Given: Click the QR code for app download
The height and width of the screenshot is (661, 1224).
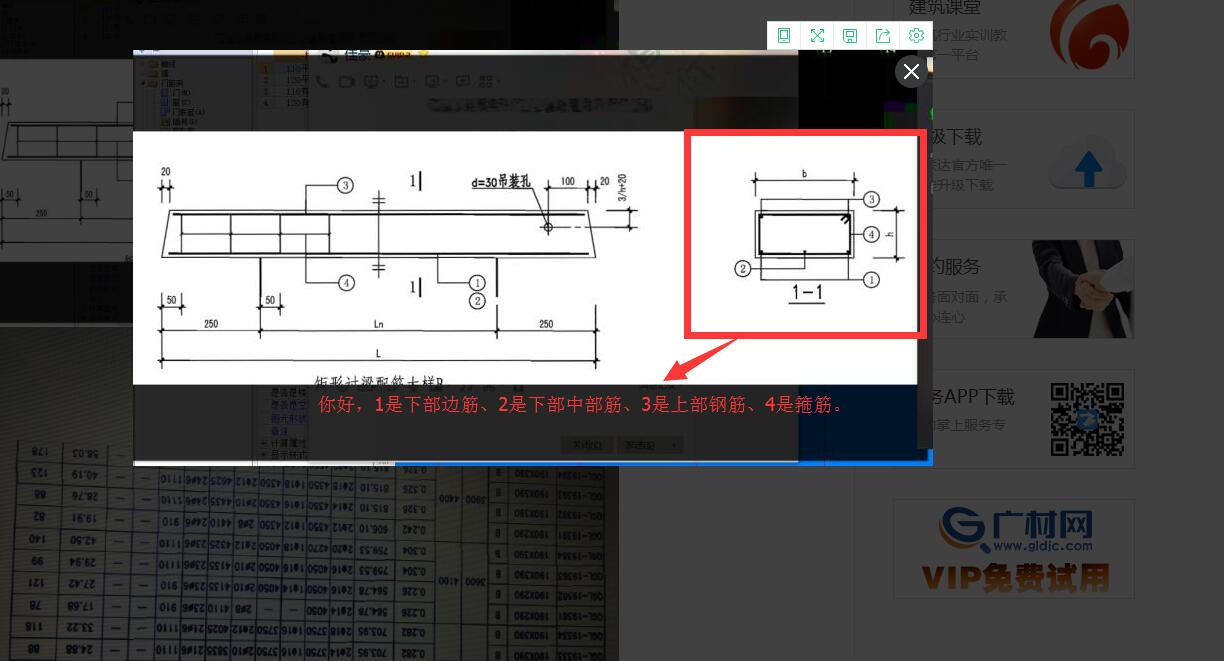Looking at the screenshot, I should (1087, 420).
